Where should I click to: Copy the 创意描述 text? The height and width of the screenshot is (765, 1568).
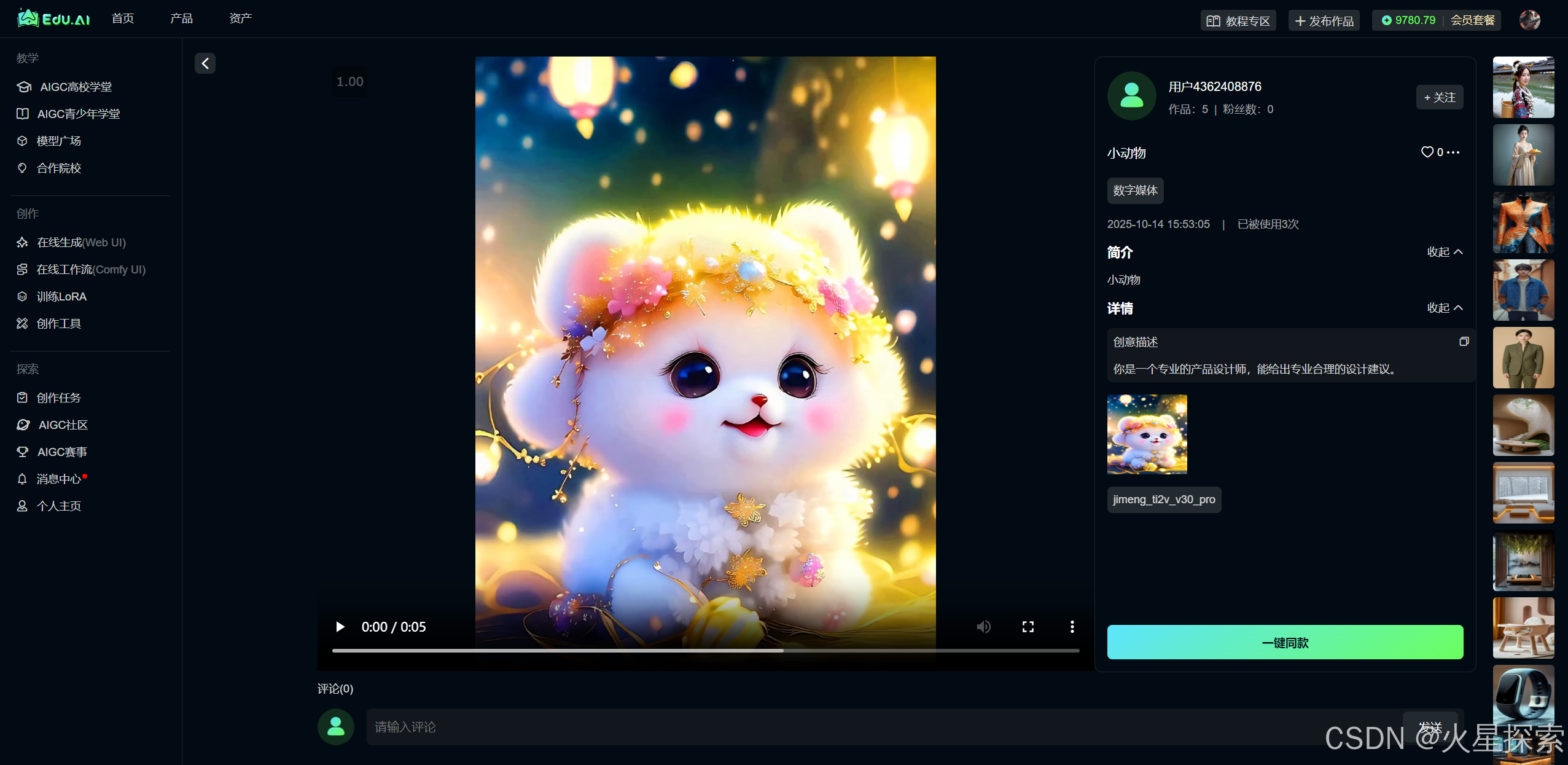(1464, 342)
